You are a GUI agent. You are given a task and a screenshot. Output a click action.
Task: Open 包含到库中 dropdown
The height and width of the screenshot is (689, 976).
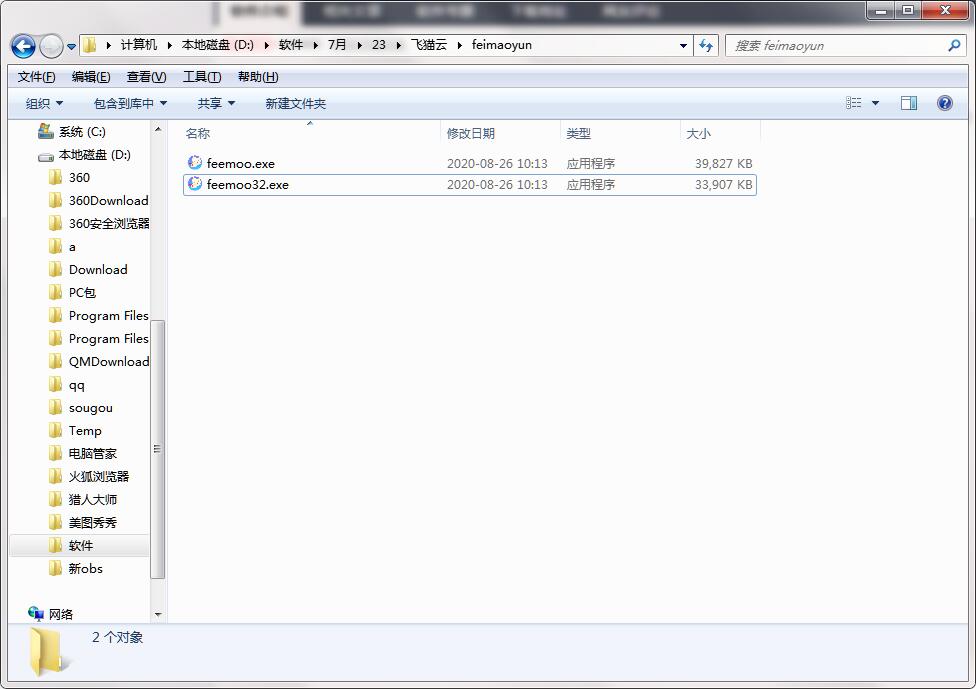pos(130,103)
